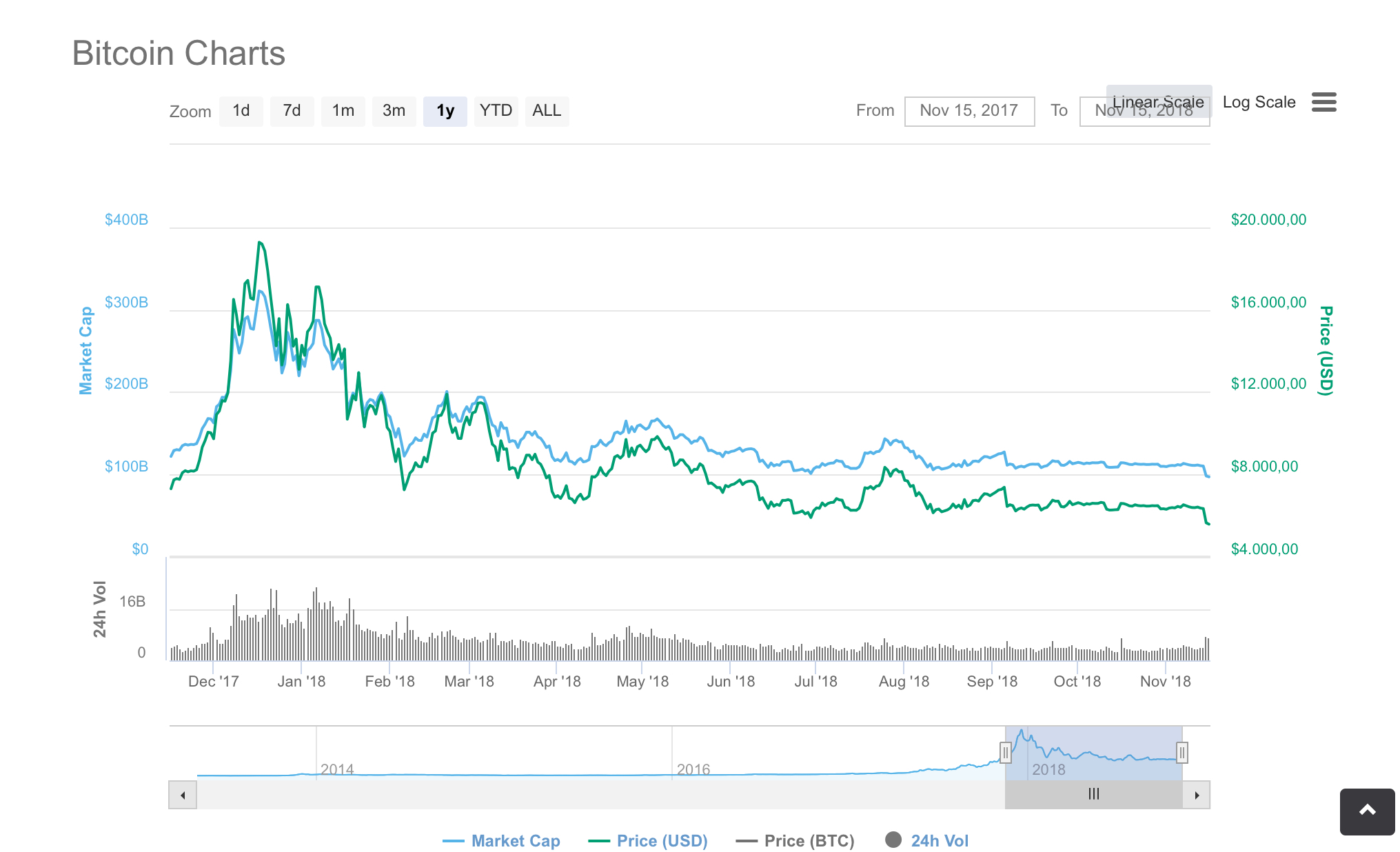Select the ALL zoom range
This screenshot has height=852, width=1400.
click(547, 111)
